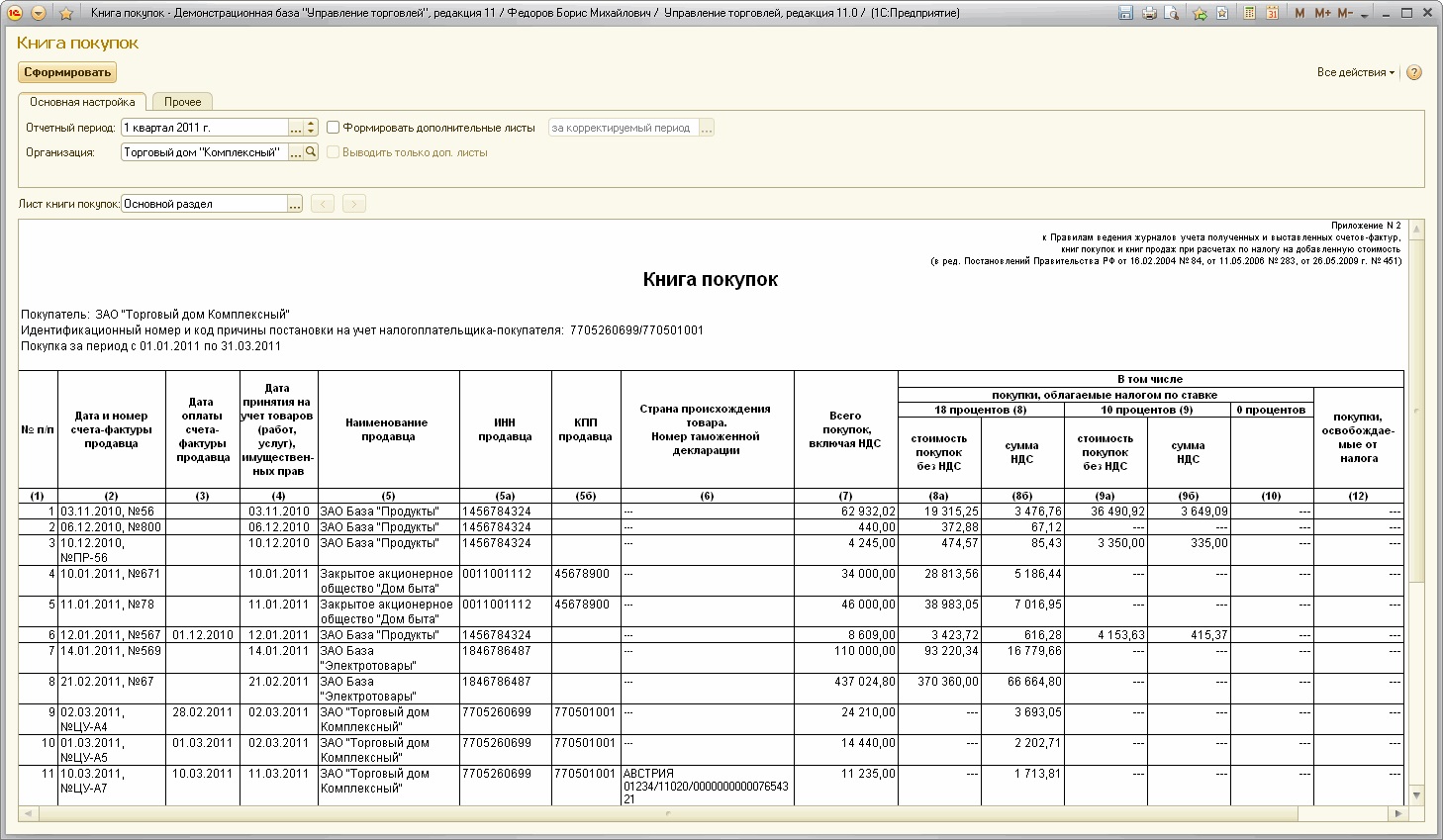This screenshot has height=840, width=1443.
Task: Enable Формировать дополнительные листы checkbox
Action: 334,128
